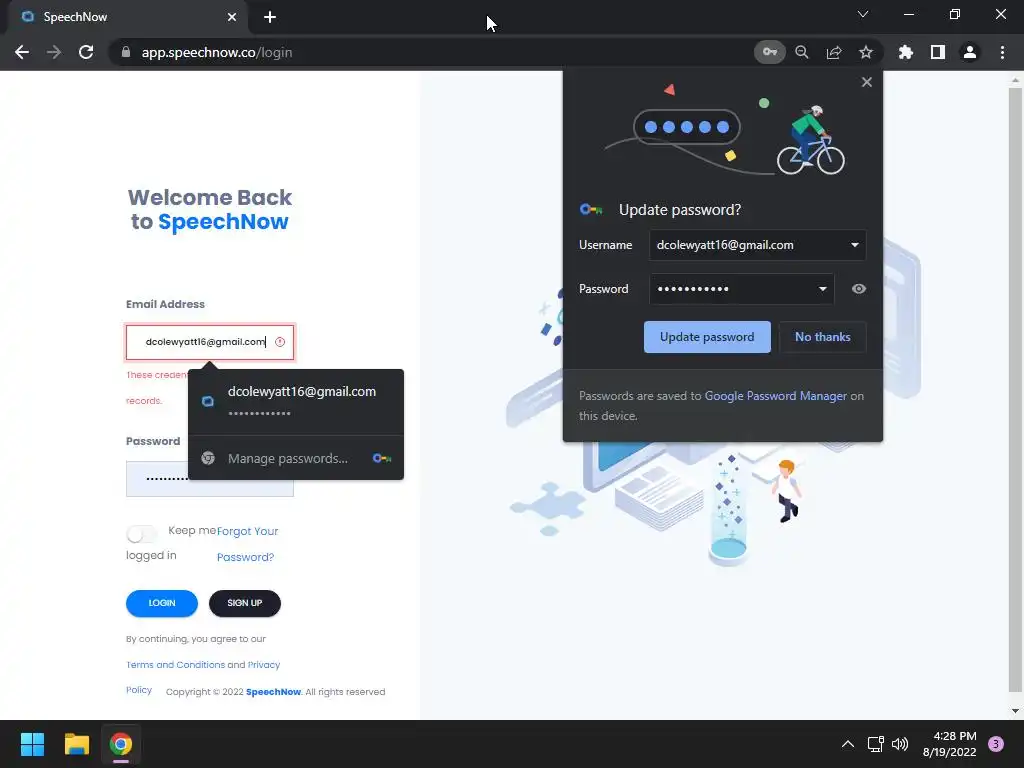1024x768 pixels.
Task: Focus the Email Address input field
Action: click(210, 342)
